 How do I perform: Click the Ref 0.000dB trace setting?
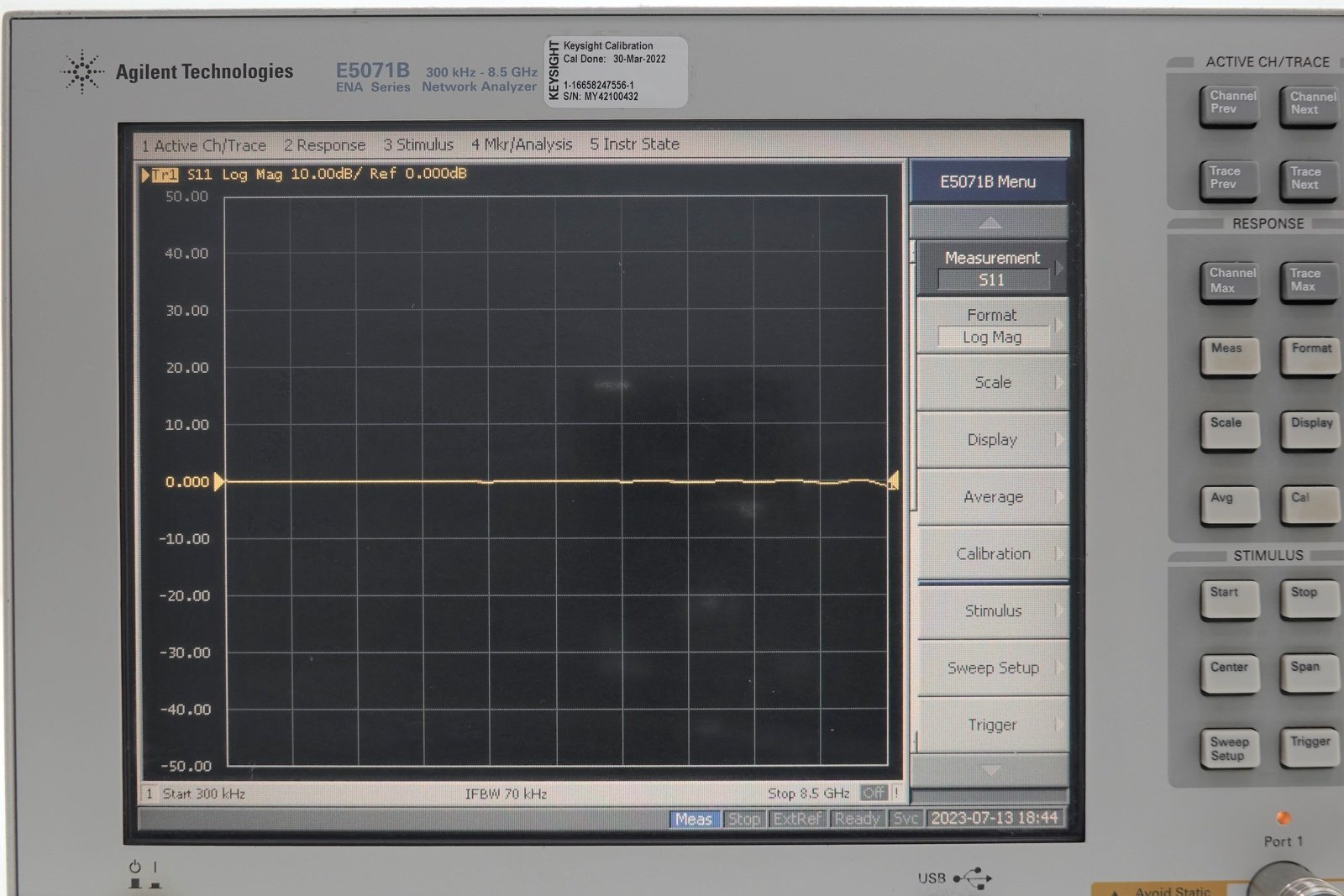point(417,174)
